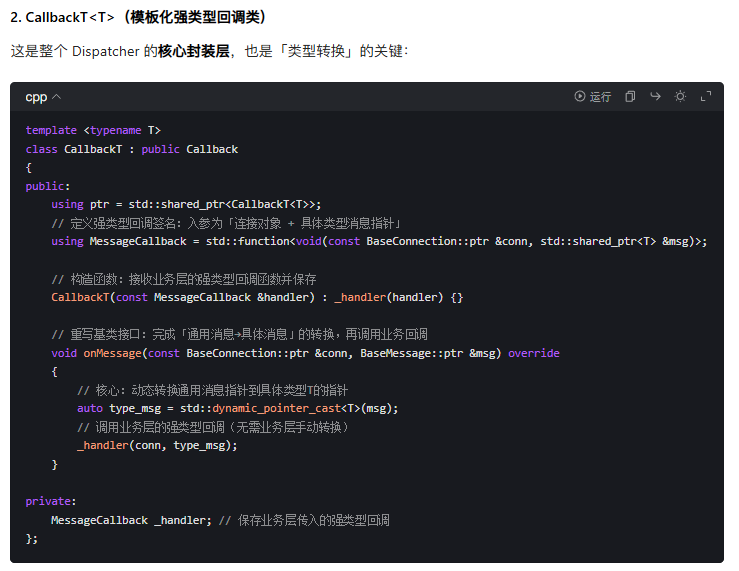The width and height of the screenshot is (739, 571).
Task: Click comment '// 构造函数: 接收业务层' line
Action: click(184, 279)
